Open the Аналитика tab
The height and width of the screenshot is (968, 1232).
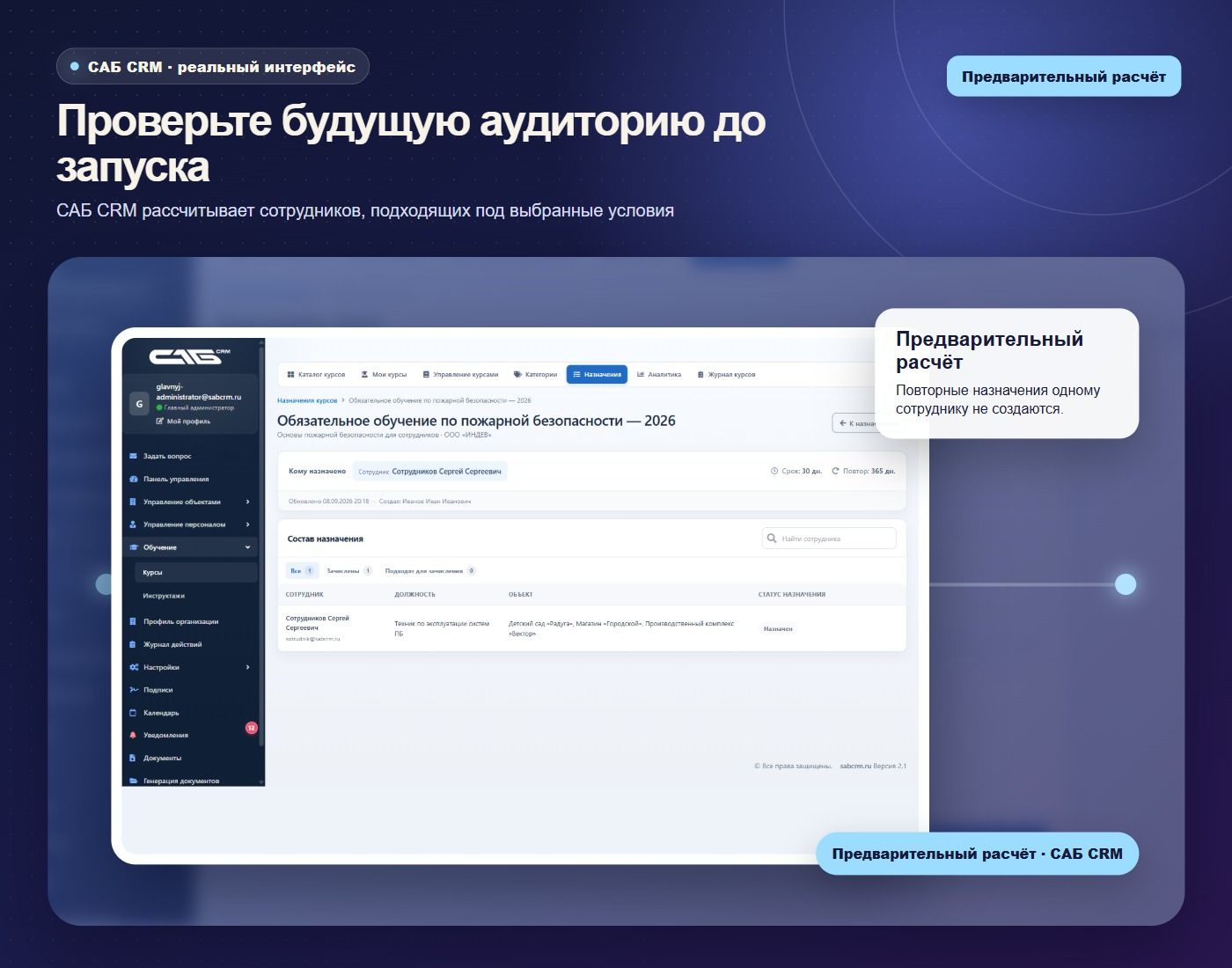[x=659, y=375]
